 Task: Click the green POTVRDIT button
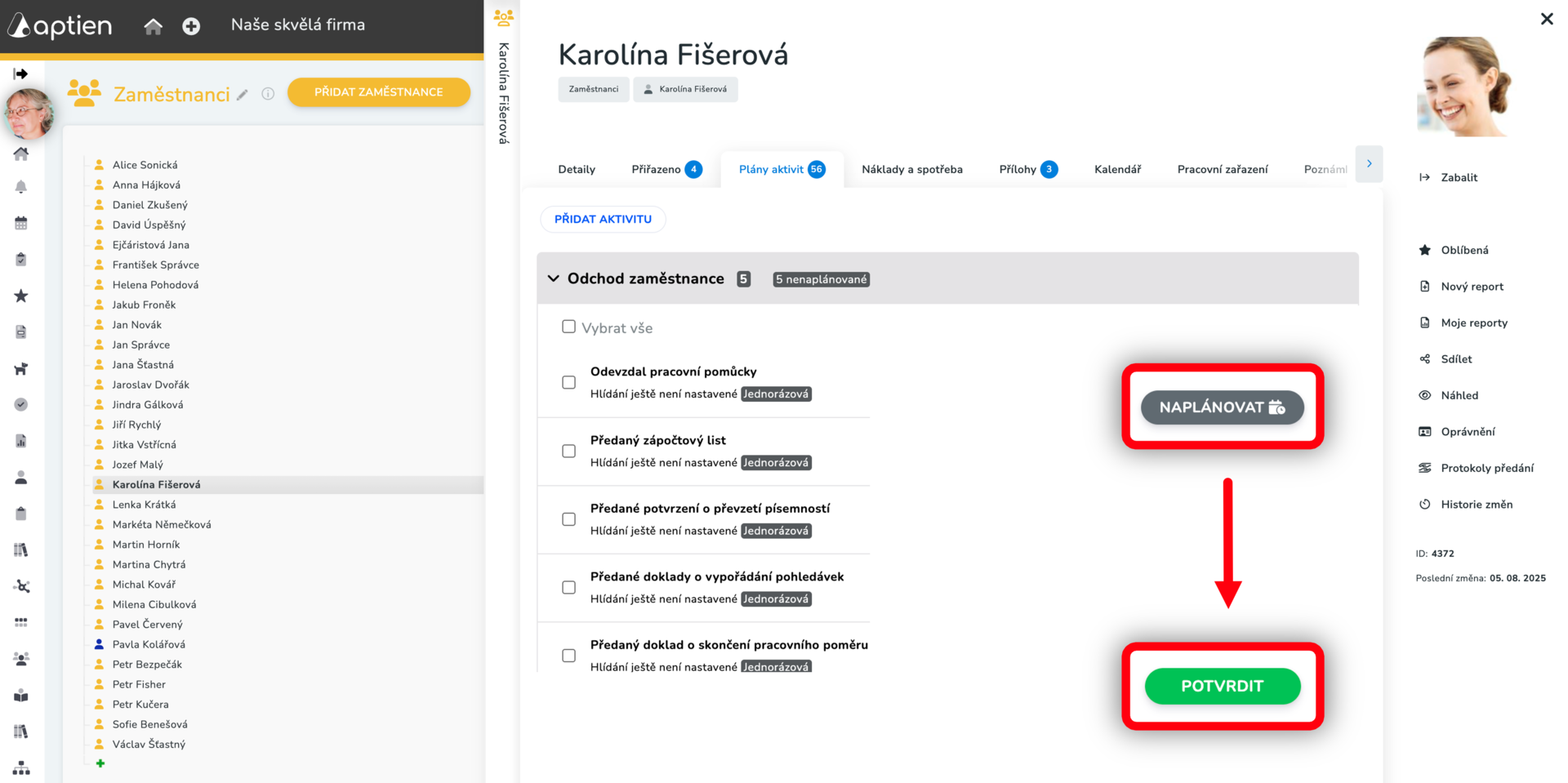click(1223, 686)
